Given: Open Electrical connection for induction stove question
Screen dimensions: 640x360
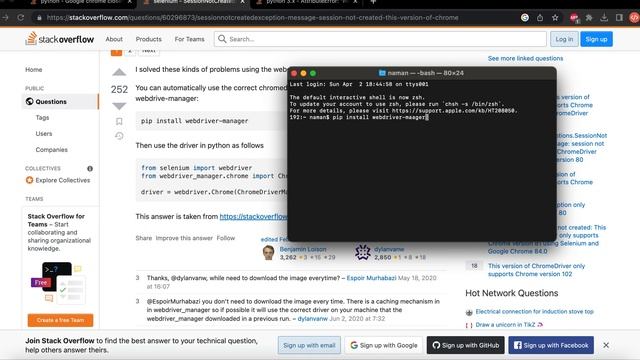Looking at the screenshot, I should coord(534,311).
